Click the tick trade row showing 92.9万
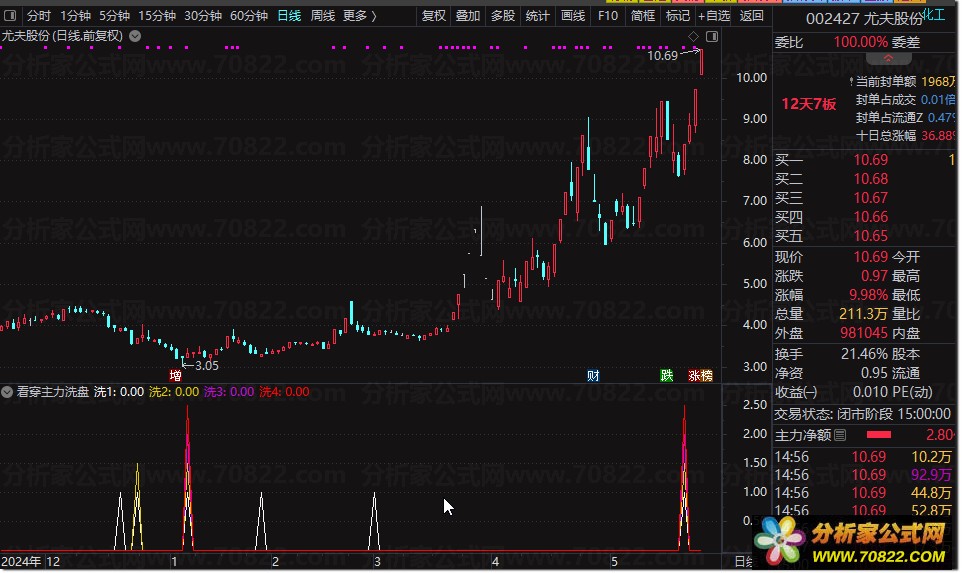 click(863, 475)
